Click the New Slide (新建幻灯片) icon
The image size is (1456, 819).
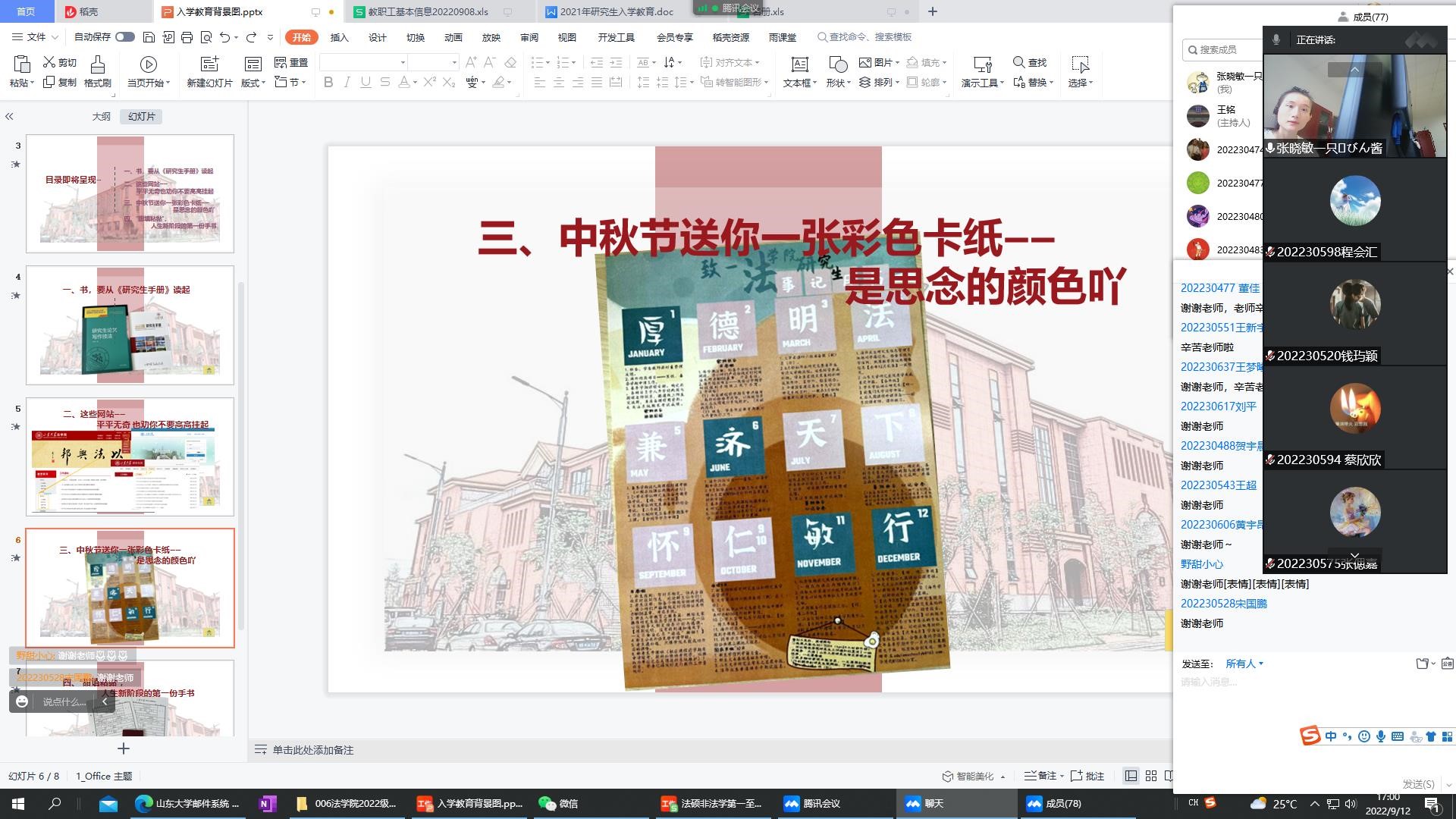click(209, 65)
